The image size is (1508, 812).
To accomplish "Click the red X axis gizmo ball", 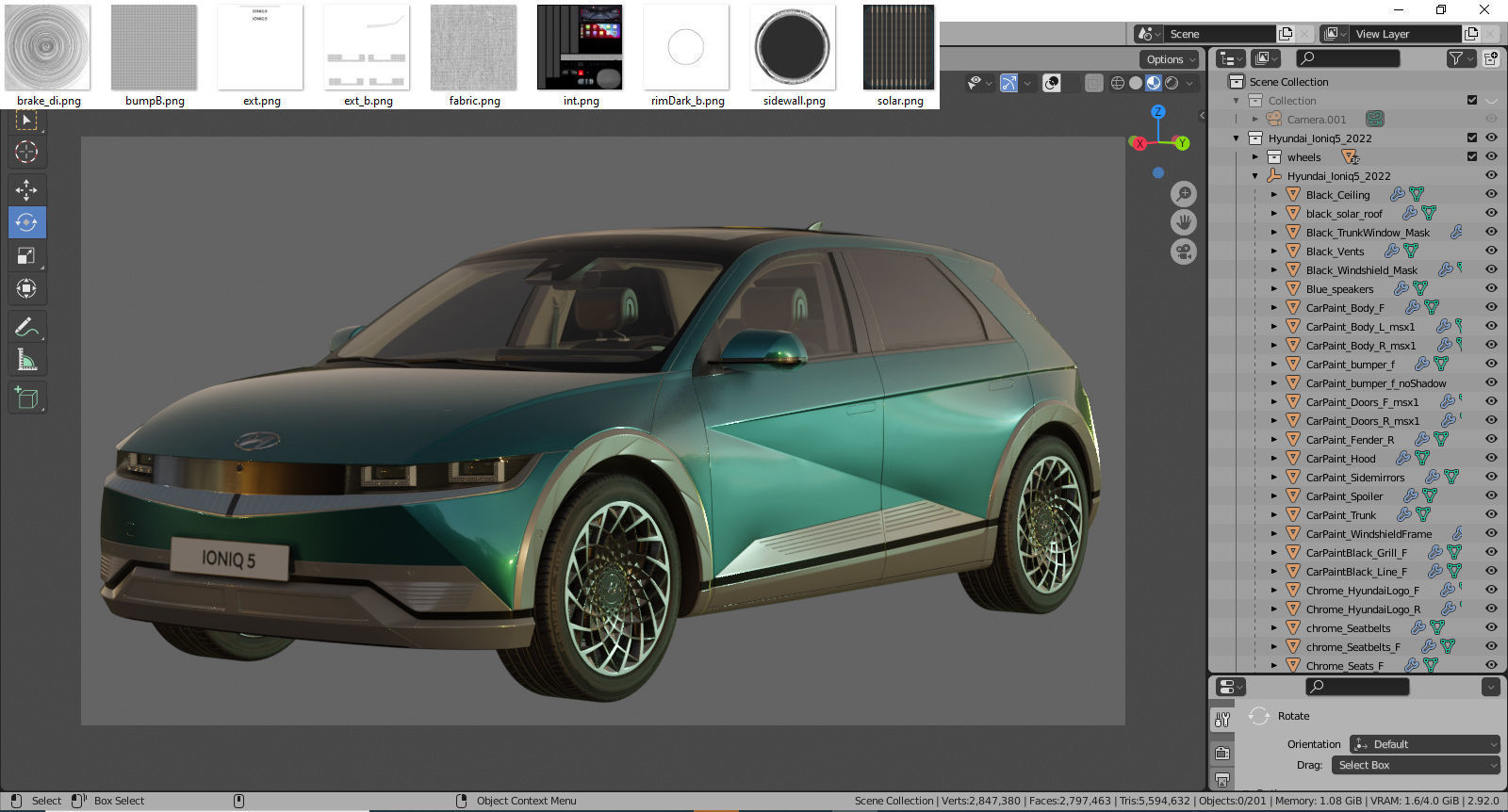I will point(1139,143).
